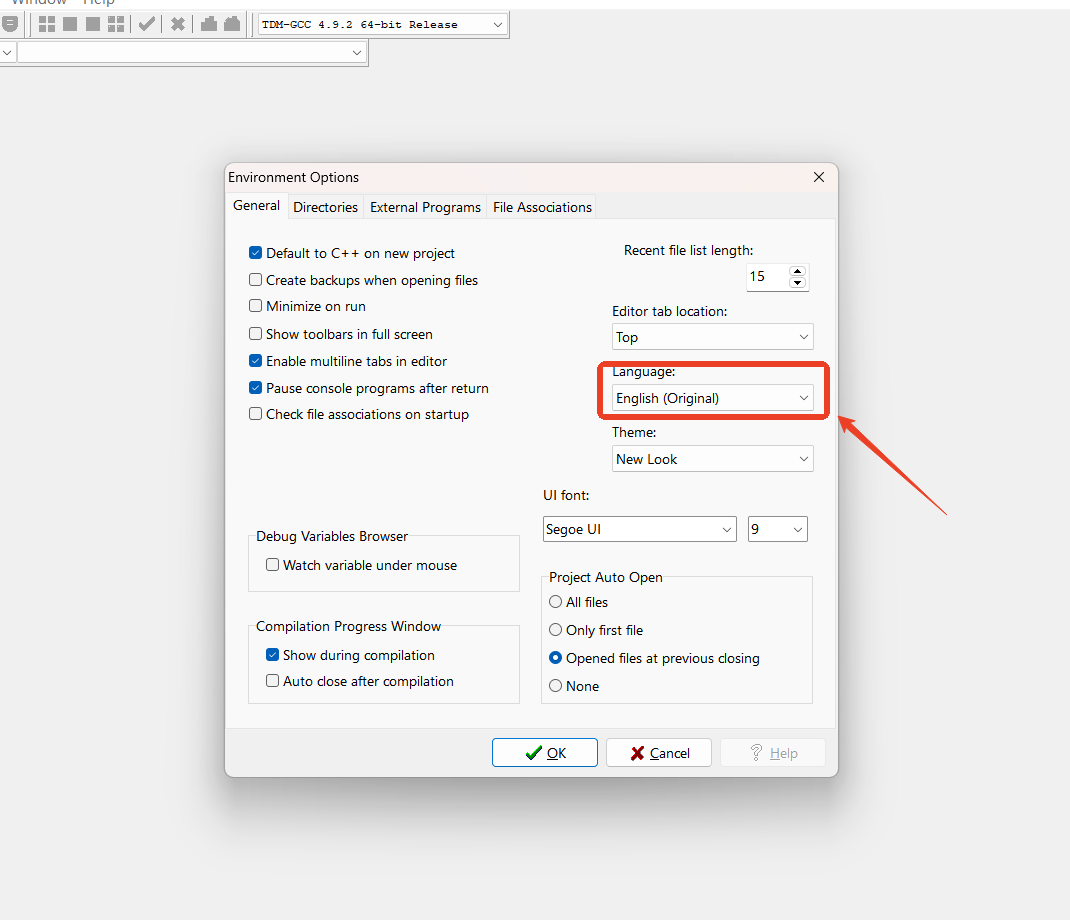Click the Run toolbar icon
Image resolution: width=1070 pixels, height=920 pixels.
click(x=70, y=25)
